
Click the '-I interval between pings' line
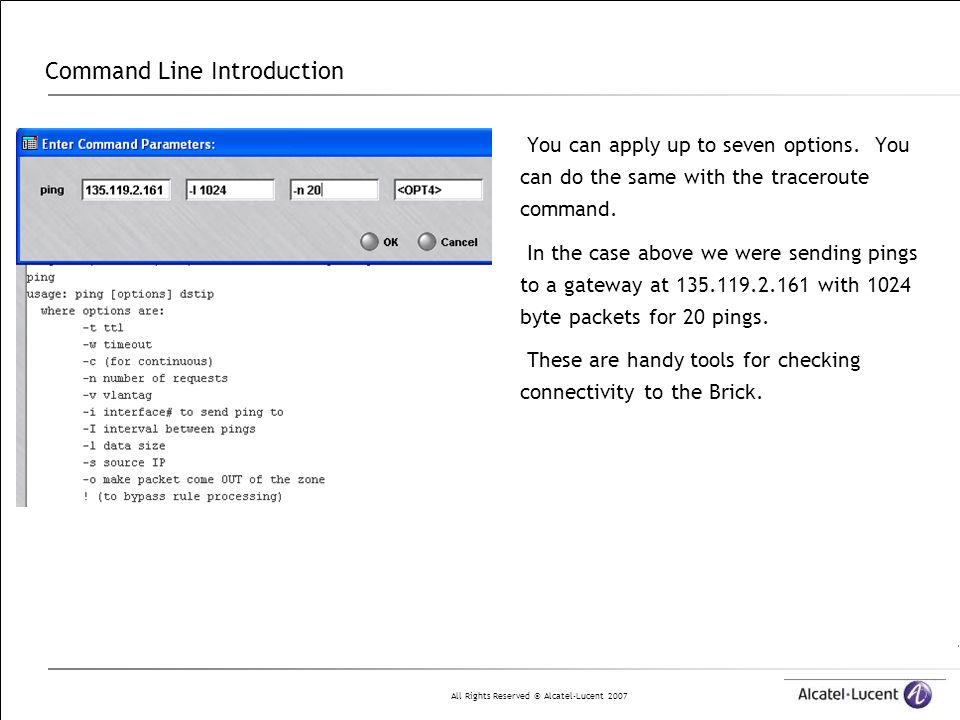tap(169, 429)
